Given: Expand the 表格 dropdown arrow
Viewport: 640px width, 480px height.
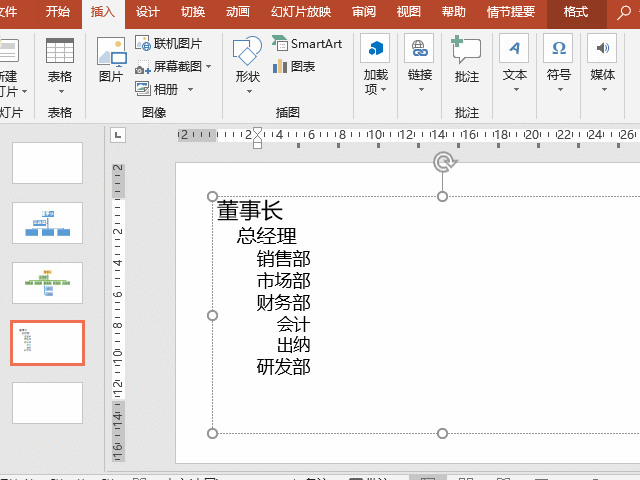Looking at the screenshot, I should pyautogui.click(x=61, y=91).
